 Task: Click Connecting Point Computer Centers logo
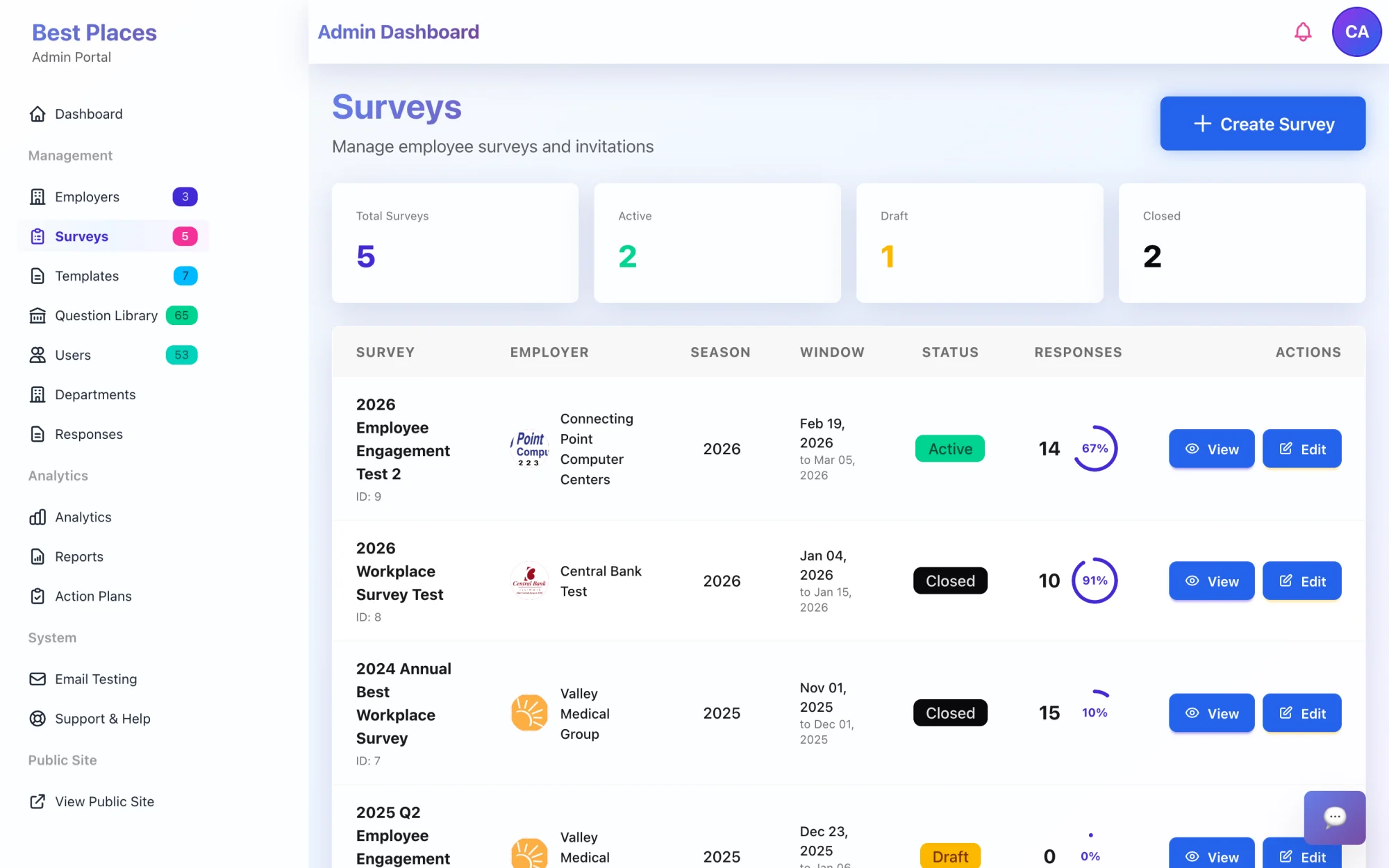coord(529,449)
